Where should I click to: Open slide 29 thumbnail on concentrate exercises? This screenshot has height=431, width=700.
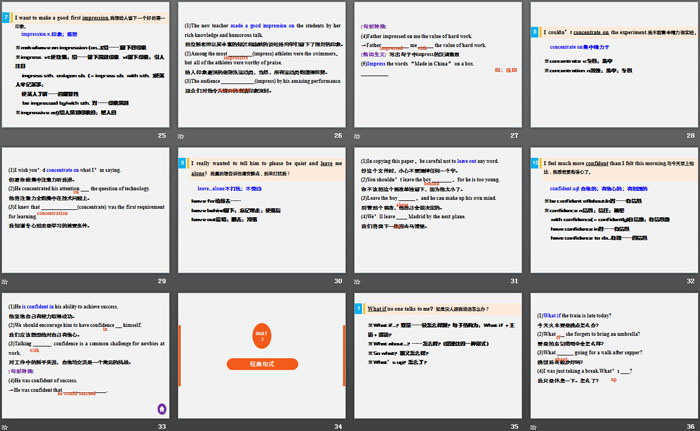point(86,210)
